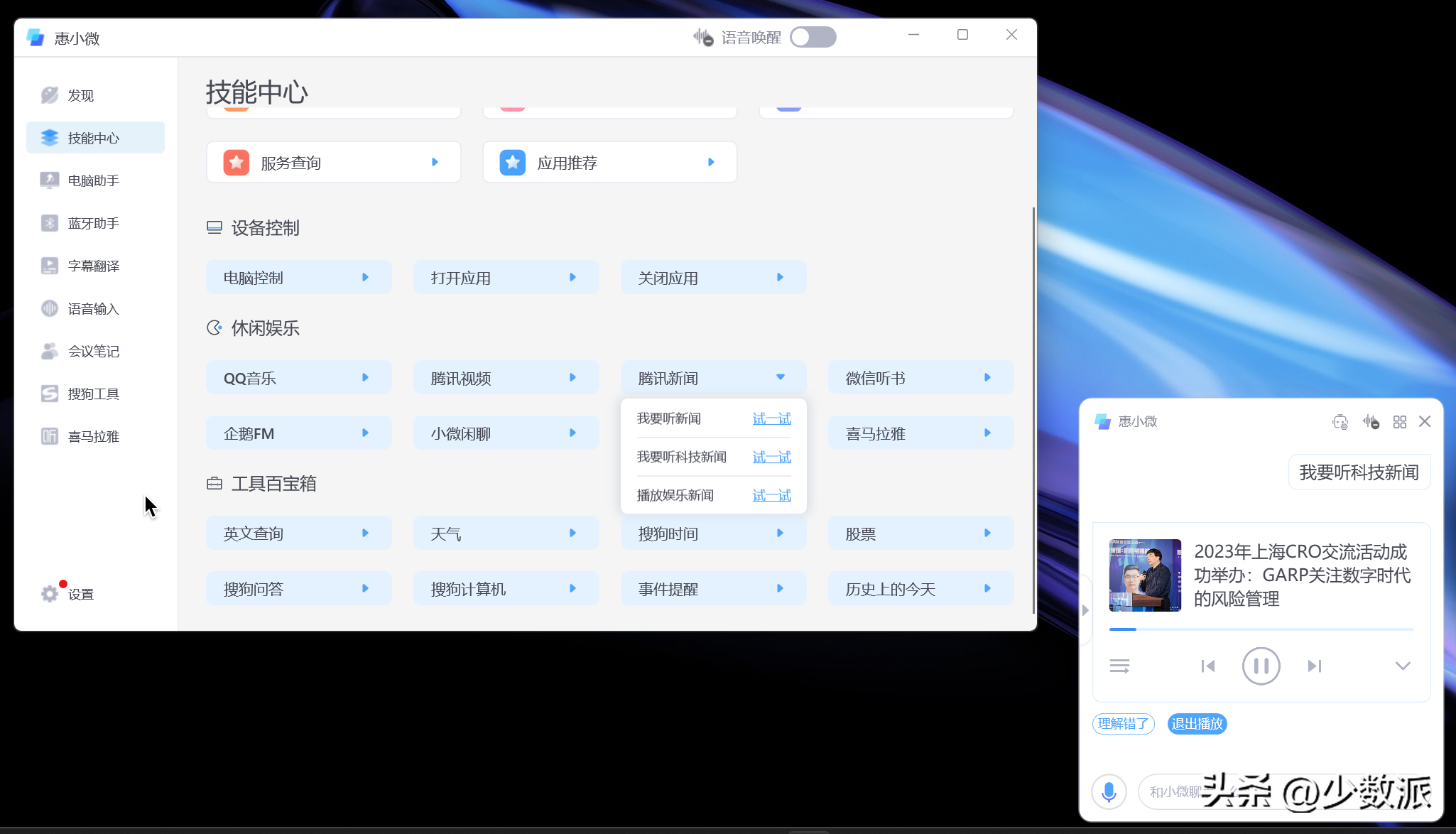Click the microphone button in chat window
The height and width of the screenshot is (834, 1456).
(1109, 791)
